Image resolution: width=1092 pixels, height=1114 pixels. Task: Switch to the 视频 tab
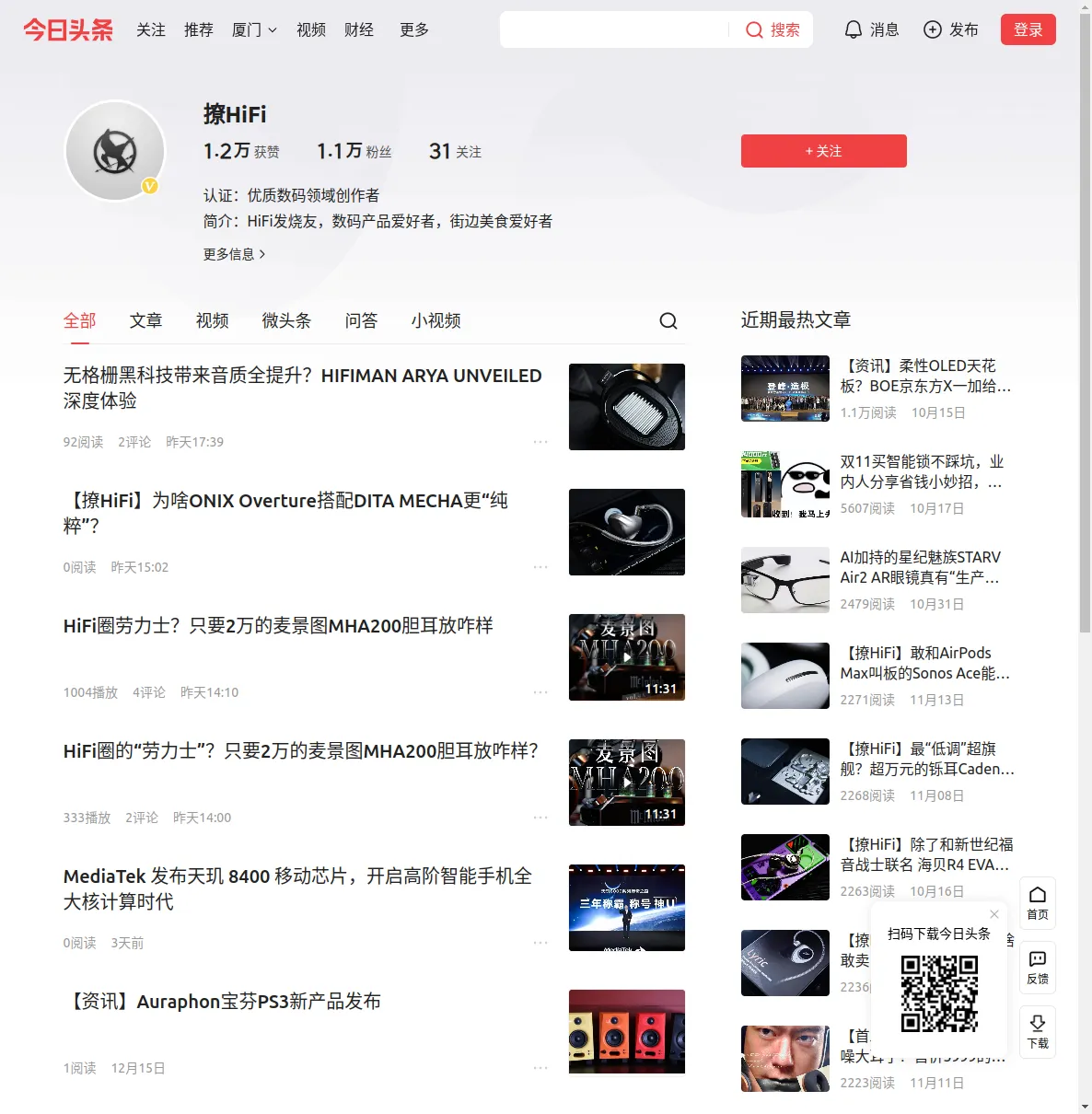click(x=213, y=320)
